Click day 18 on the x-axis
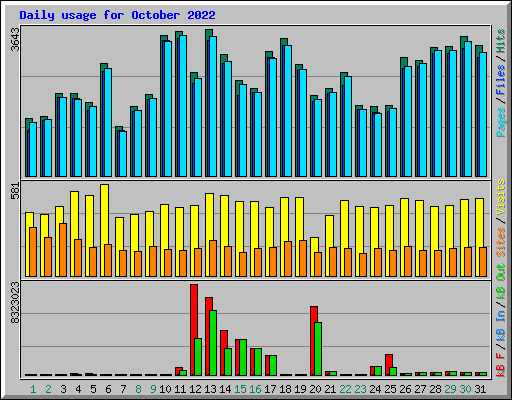This screenshot has height=400, width=512. pos(285,389)
